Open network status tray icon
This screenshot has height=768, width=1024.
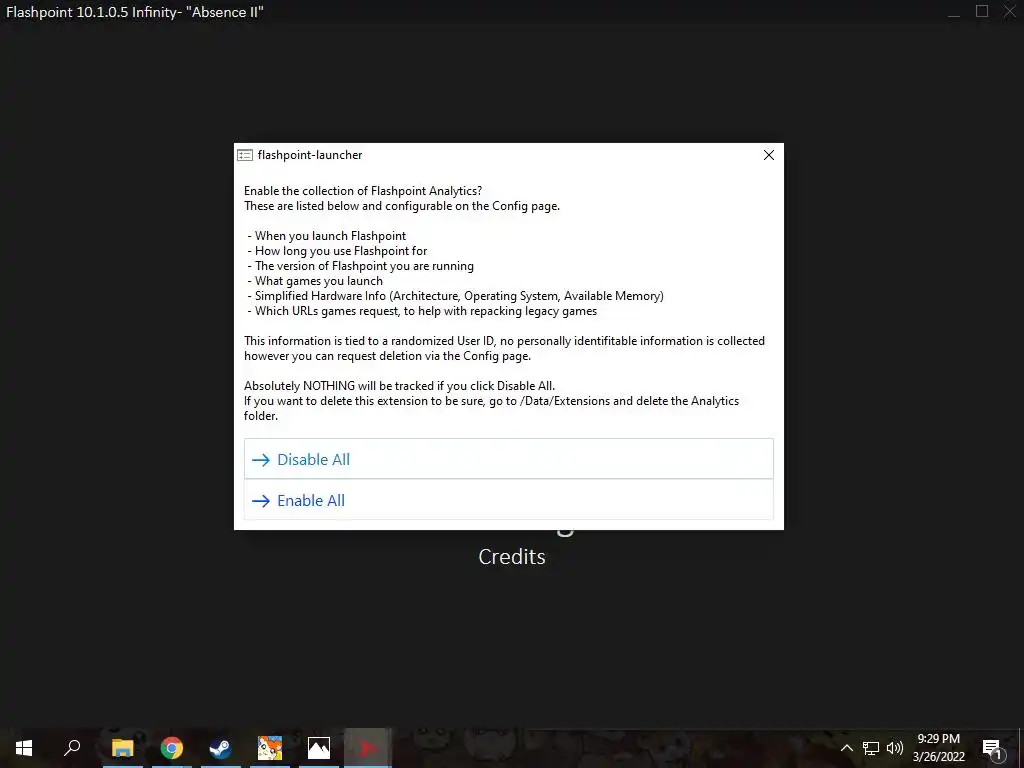click(x=871, y=748)
